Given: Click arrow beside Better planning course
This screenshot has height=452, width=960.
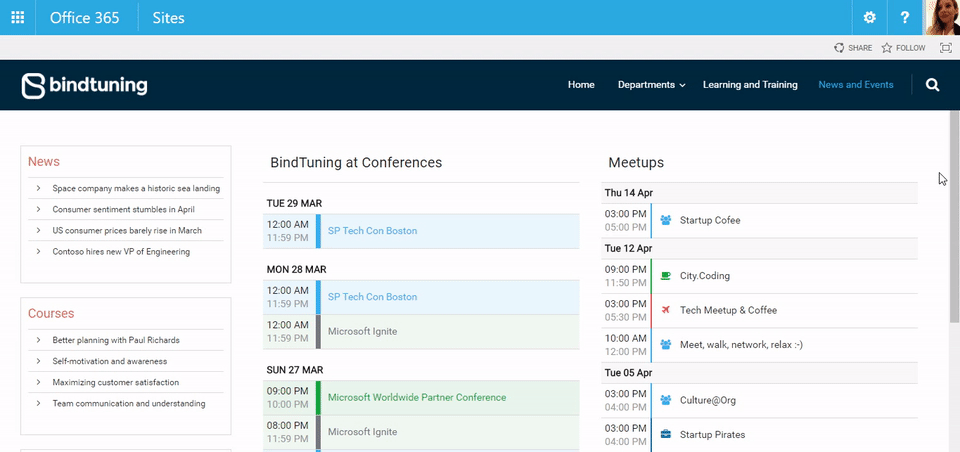Looking at the screenshot, I should pos(38,340).
